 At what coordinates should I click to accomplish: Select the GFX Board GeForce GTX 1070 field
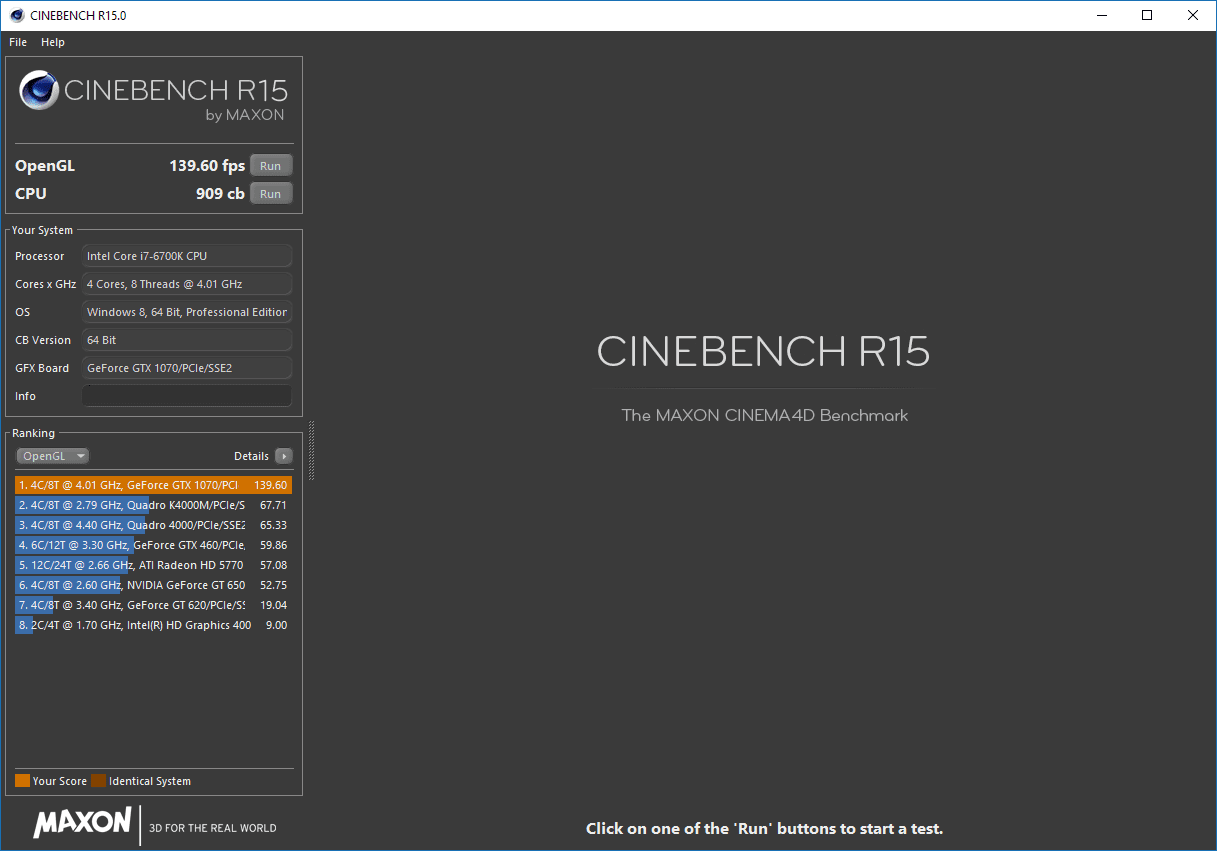[187, 368]
